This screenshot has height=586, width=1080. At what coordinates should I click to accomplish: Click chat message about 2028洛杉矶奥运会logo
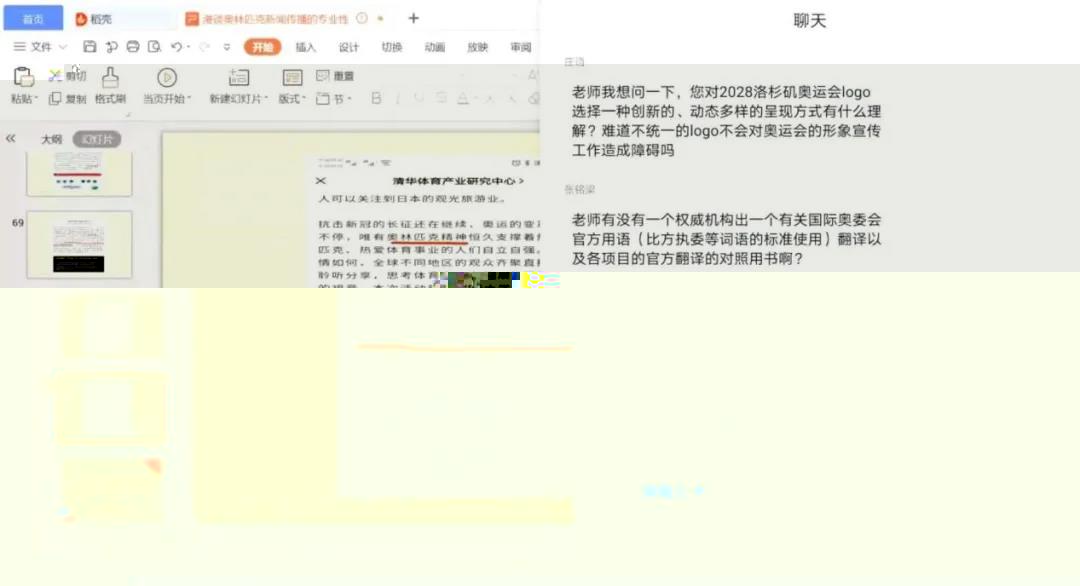tap(726, 121)
